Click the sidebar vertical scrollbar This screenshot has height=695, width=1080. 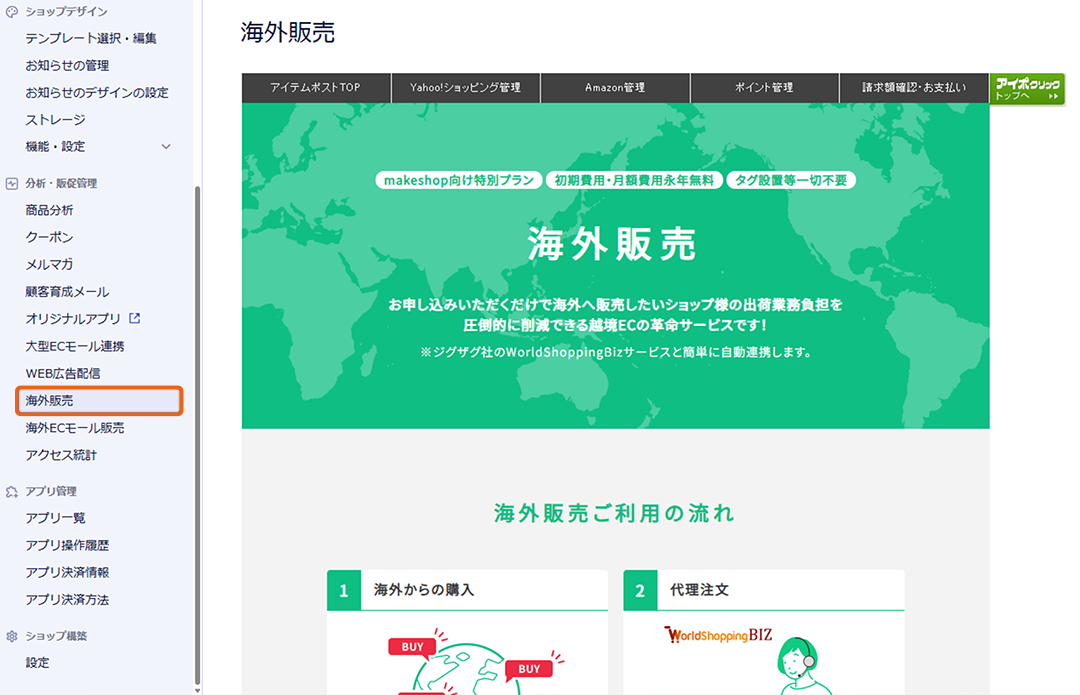point(197,430)
